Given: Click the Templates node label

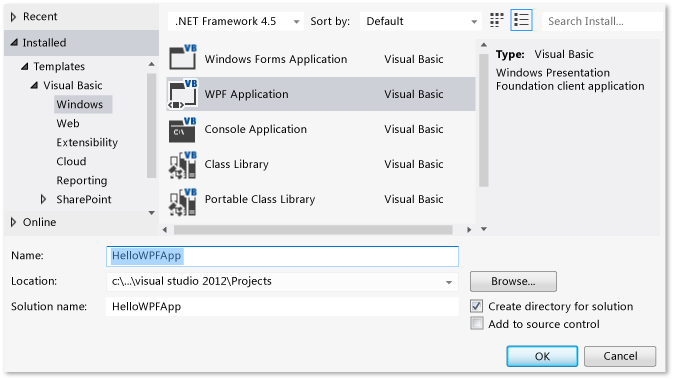Looking at the screenshot, I should (59, 66).
